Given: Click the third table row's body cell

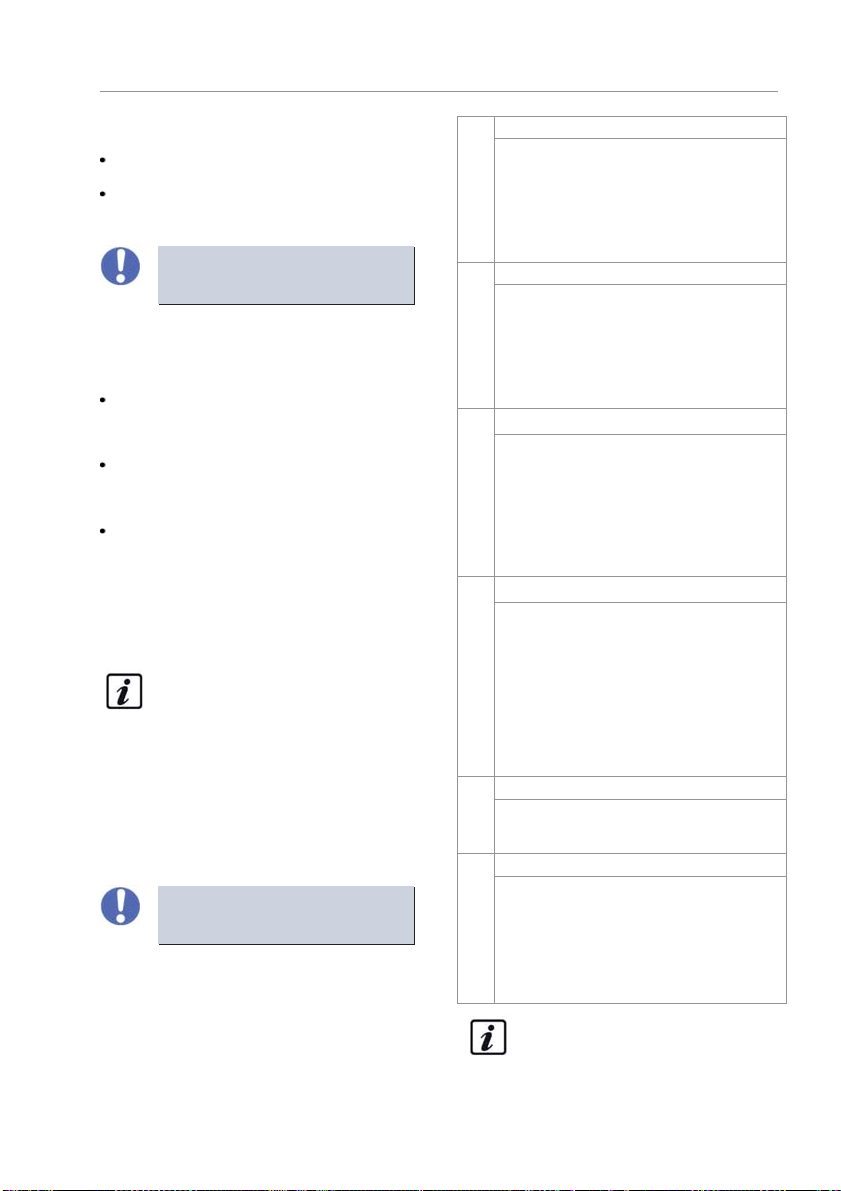Looking at the screenshot, I should point(640,505).
